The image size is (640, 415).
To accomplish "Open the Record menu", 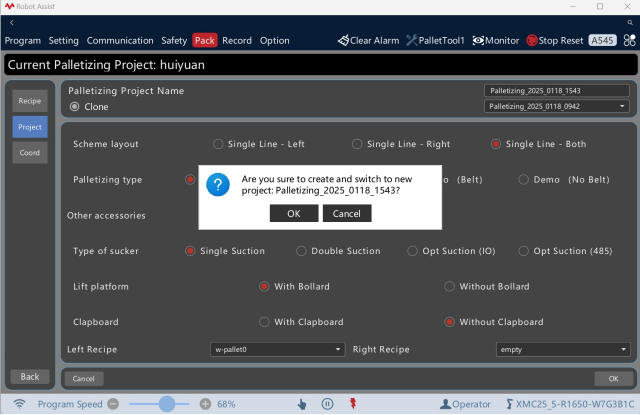I will [x=237, y=40].
